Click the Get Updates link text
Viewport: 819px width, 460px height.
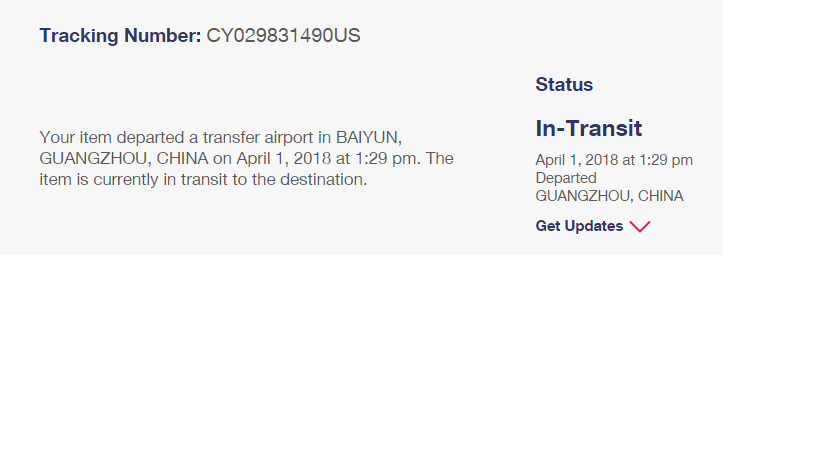pos(579,226)
